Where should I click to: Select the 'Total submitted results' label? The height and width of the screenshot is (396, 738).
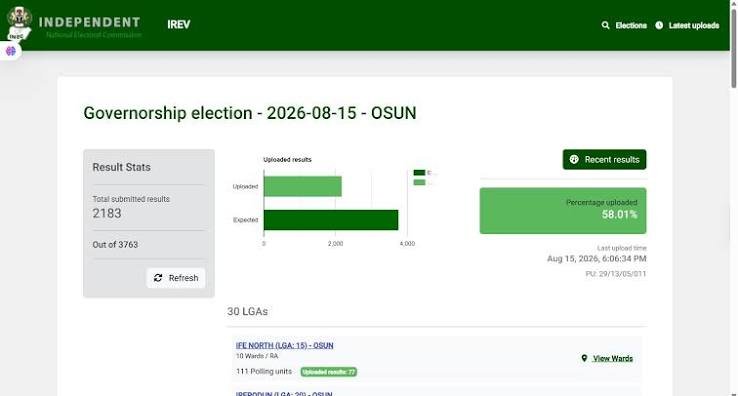131,199
